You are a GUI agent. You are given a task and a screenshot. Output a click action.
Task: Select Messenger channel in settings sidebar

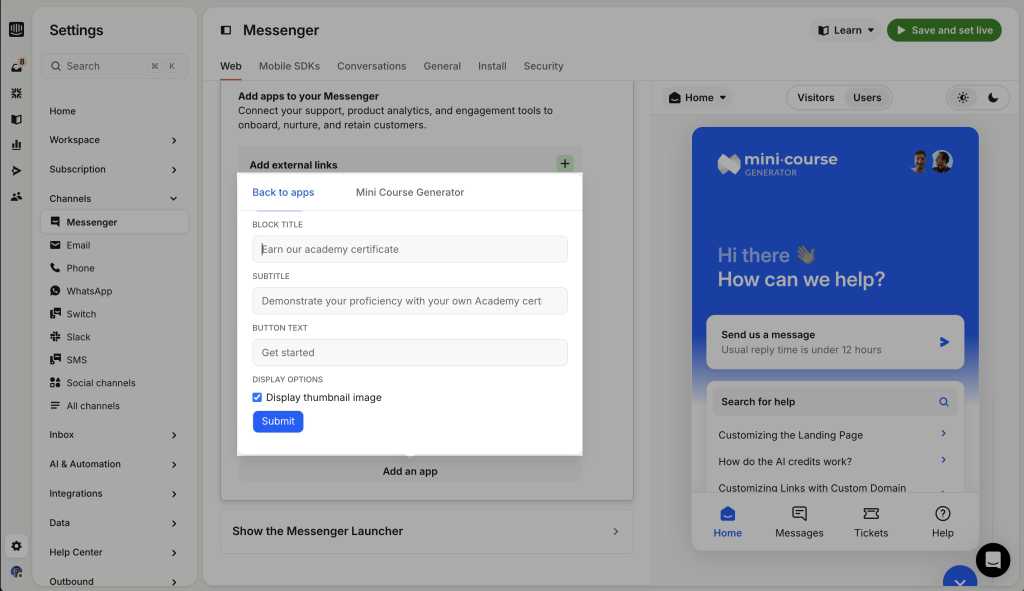[x=115, y=222]
